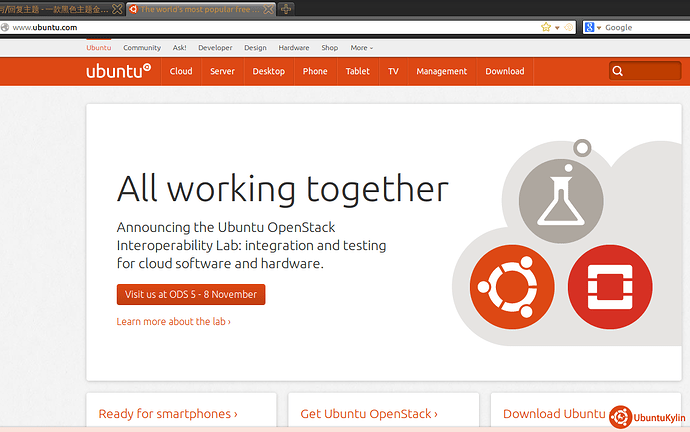Bookmark this page with the star icon

coord(546,27)
